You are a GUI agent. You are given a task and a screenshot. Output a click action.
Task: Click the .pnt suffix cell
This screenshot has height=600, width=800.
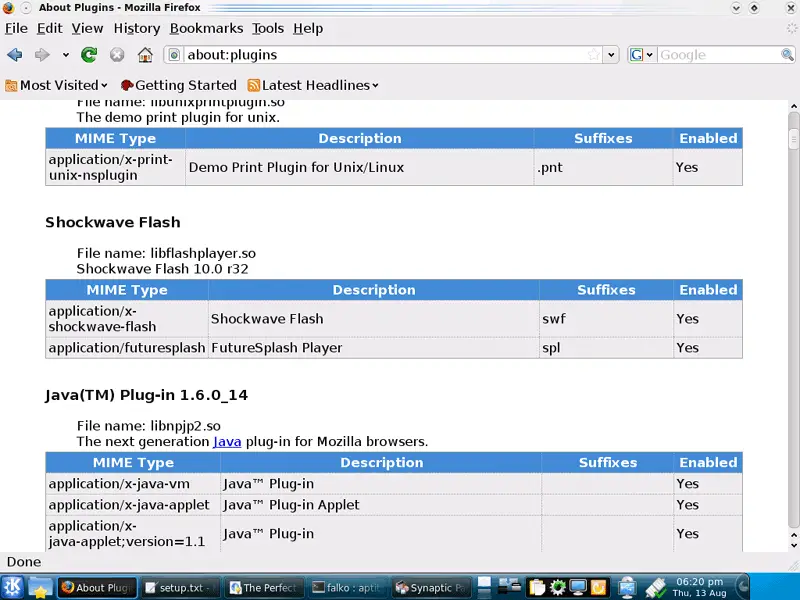tap(603, 167)
